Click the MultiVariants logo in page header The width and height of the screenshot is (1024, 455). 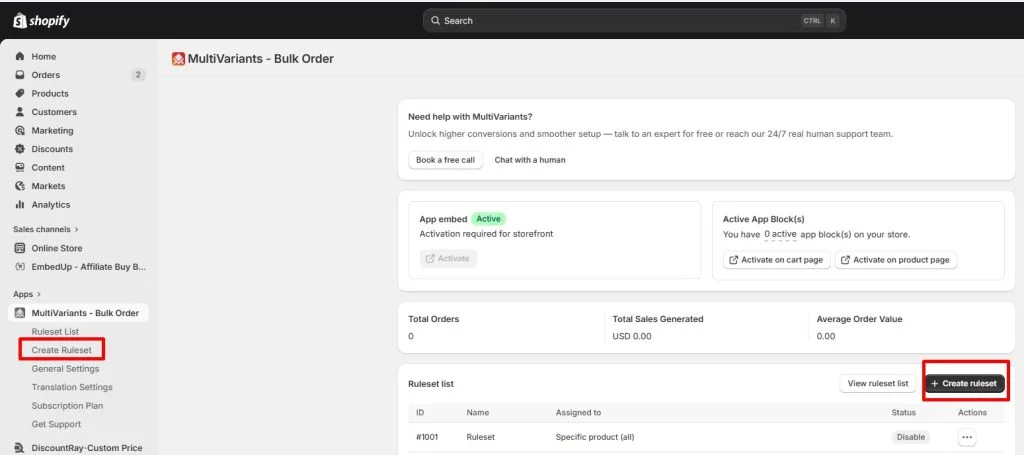pyautogui.click(x=178, y=59)
